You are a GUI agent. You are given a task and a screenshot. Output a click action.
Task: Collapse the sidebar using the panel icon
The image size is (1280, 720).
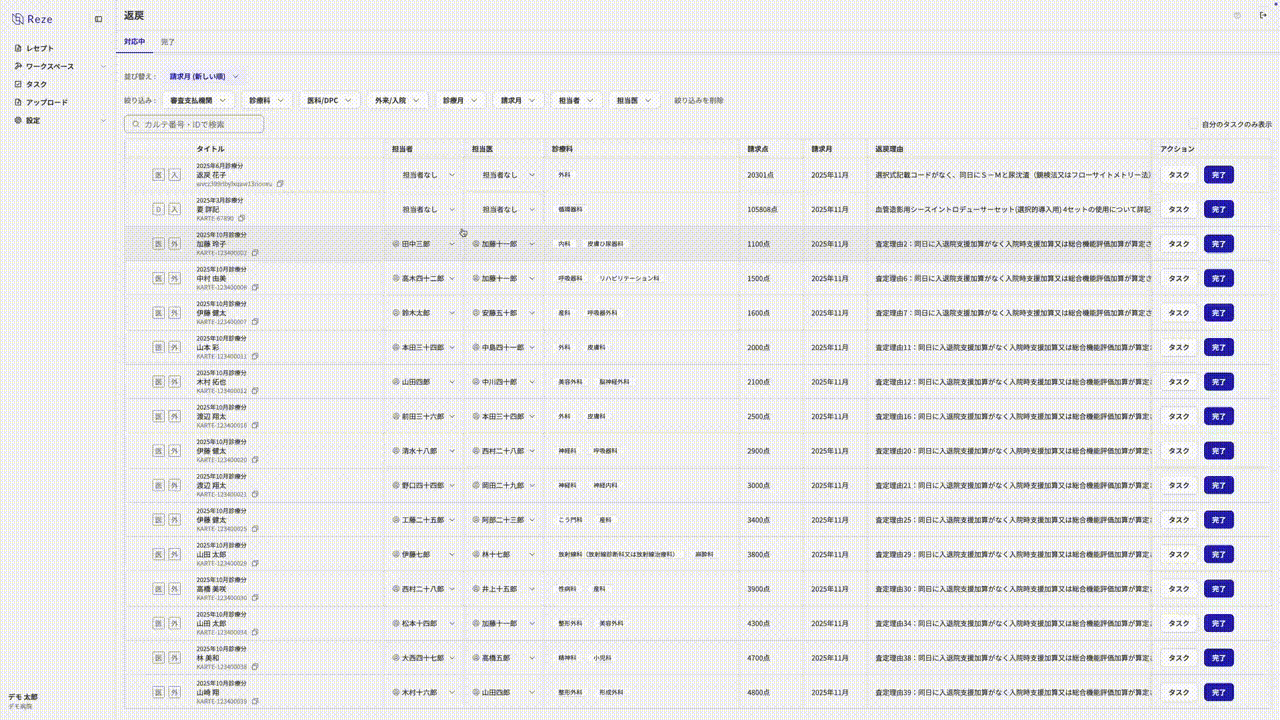tap(98, 19)
